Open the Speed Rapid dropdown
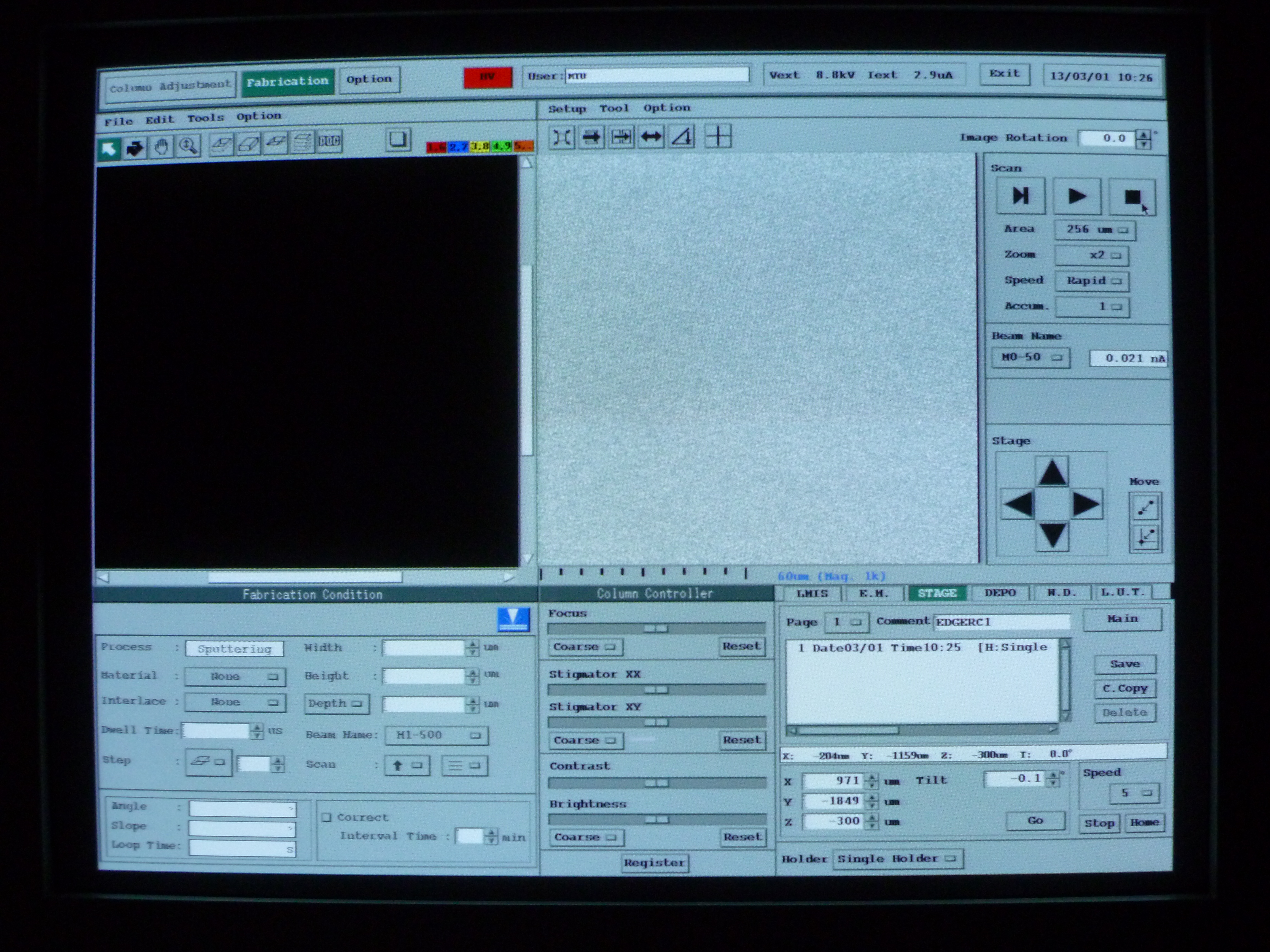This screenshot has height=952, width=1270. click(x=1091, y=281)
